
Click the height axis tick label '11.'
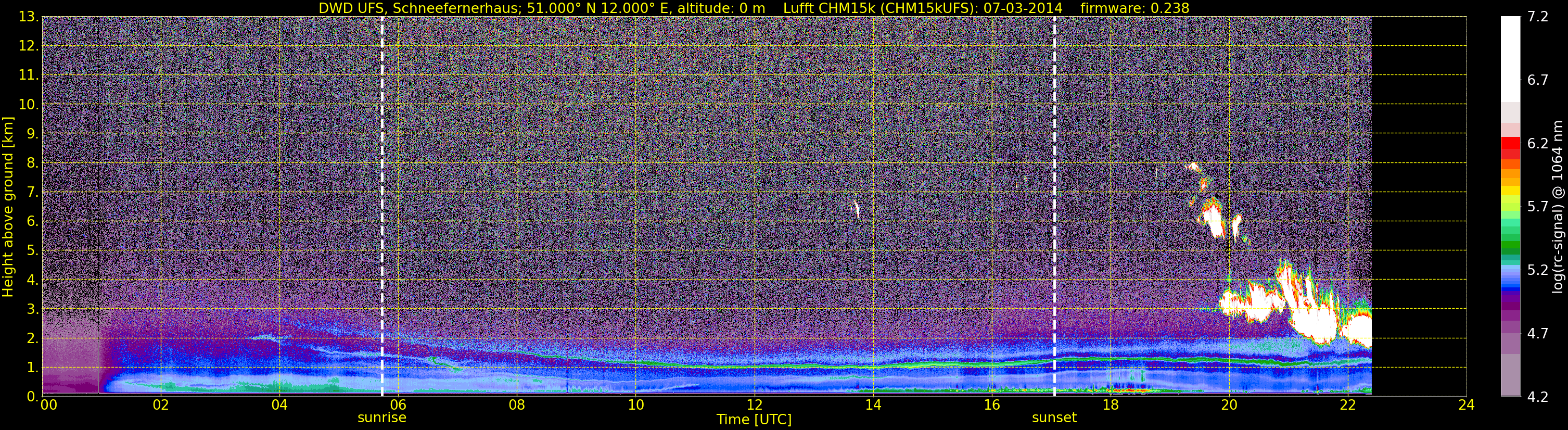click(x=28, y=75)
